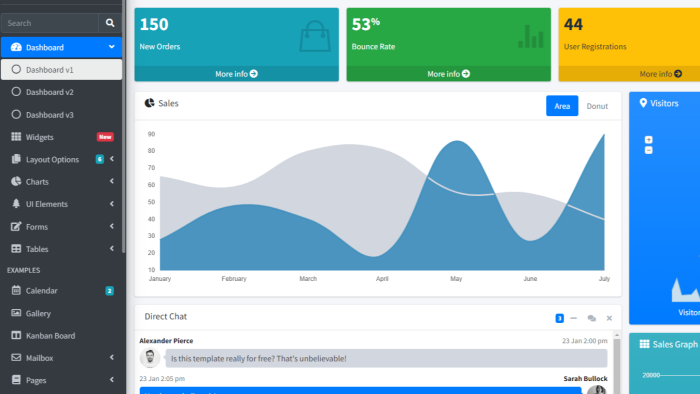700x394 pixels.
Task: Click the Layout Options copy icon
Action: [x=16, y=159]
